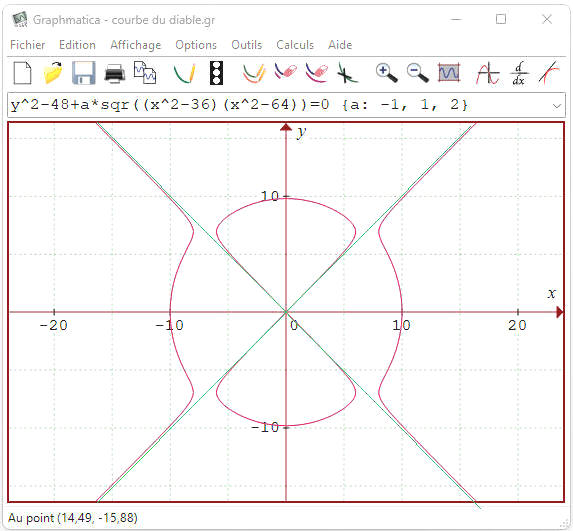Screen dimensions: 573x531
Task: Click the '-10' label on the y axis
Action: pos(265,427)
